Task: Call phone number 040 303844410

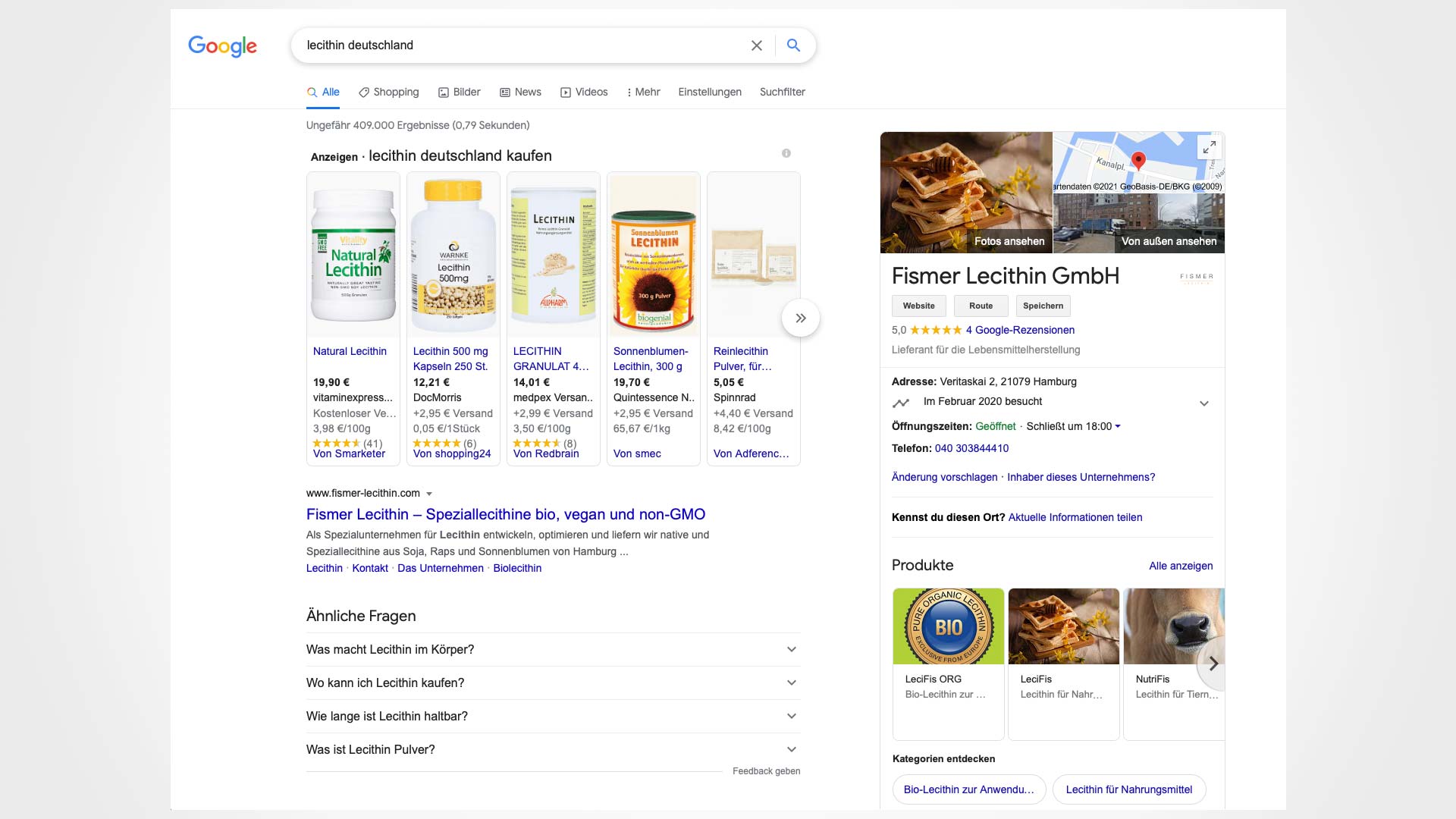Action: coord(971,448)
